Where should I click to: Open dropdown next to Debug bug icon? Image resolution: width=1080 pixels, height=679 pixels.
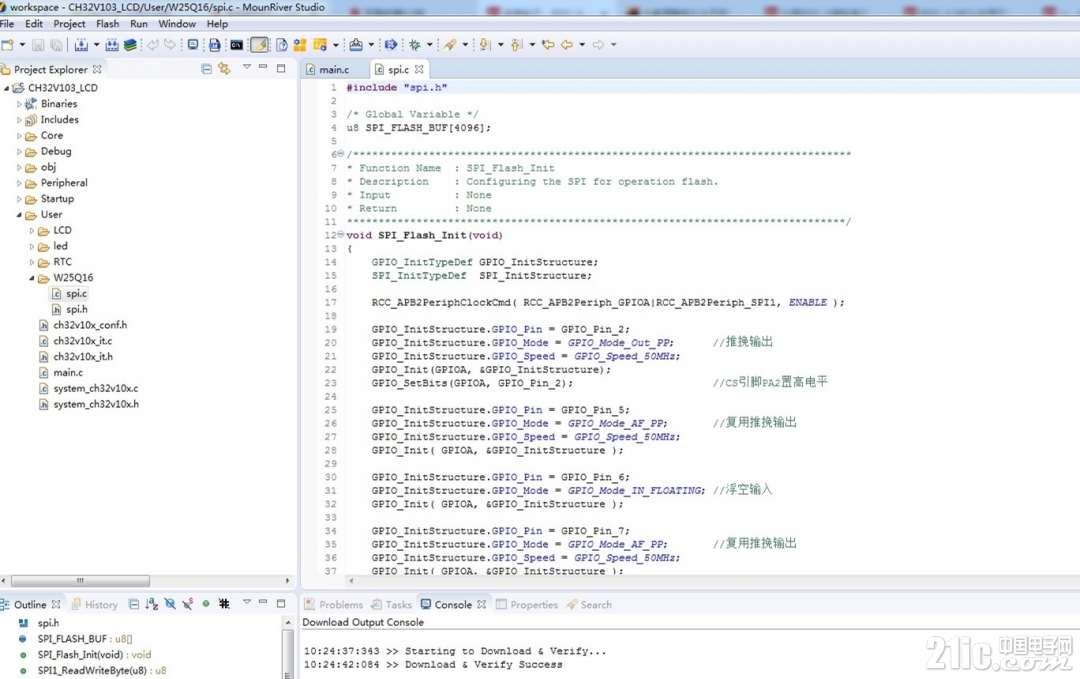point(430,45)
